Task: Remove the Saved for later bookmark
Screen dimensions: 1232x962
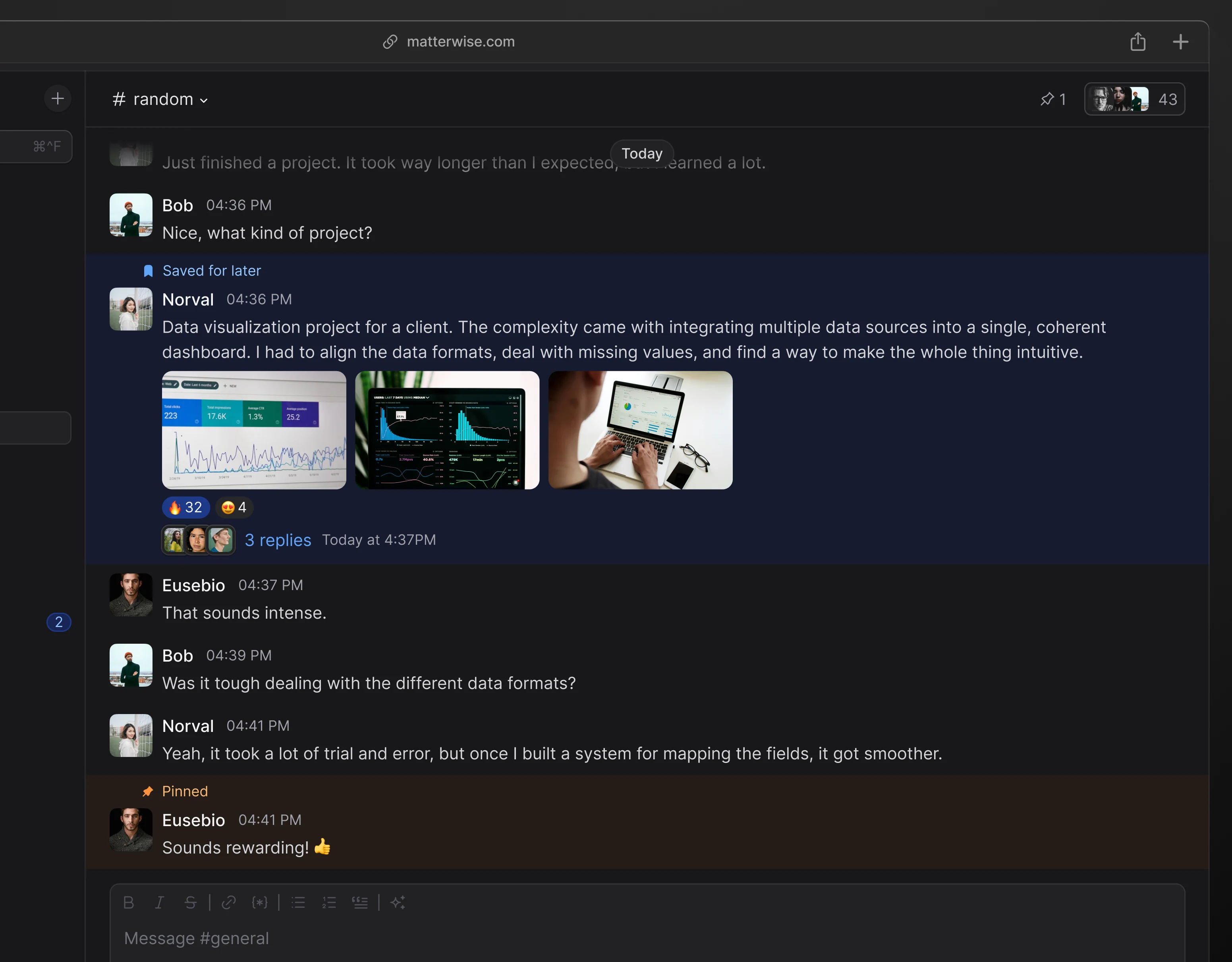Action: [x=148, y=271]
